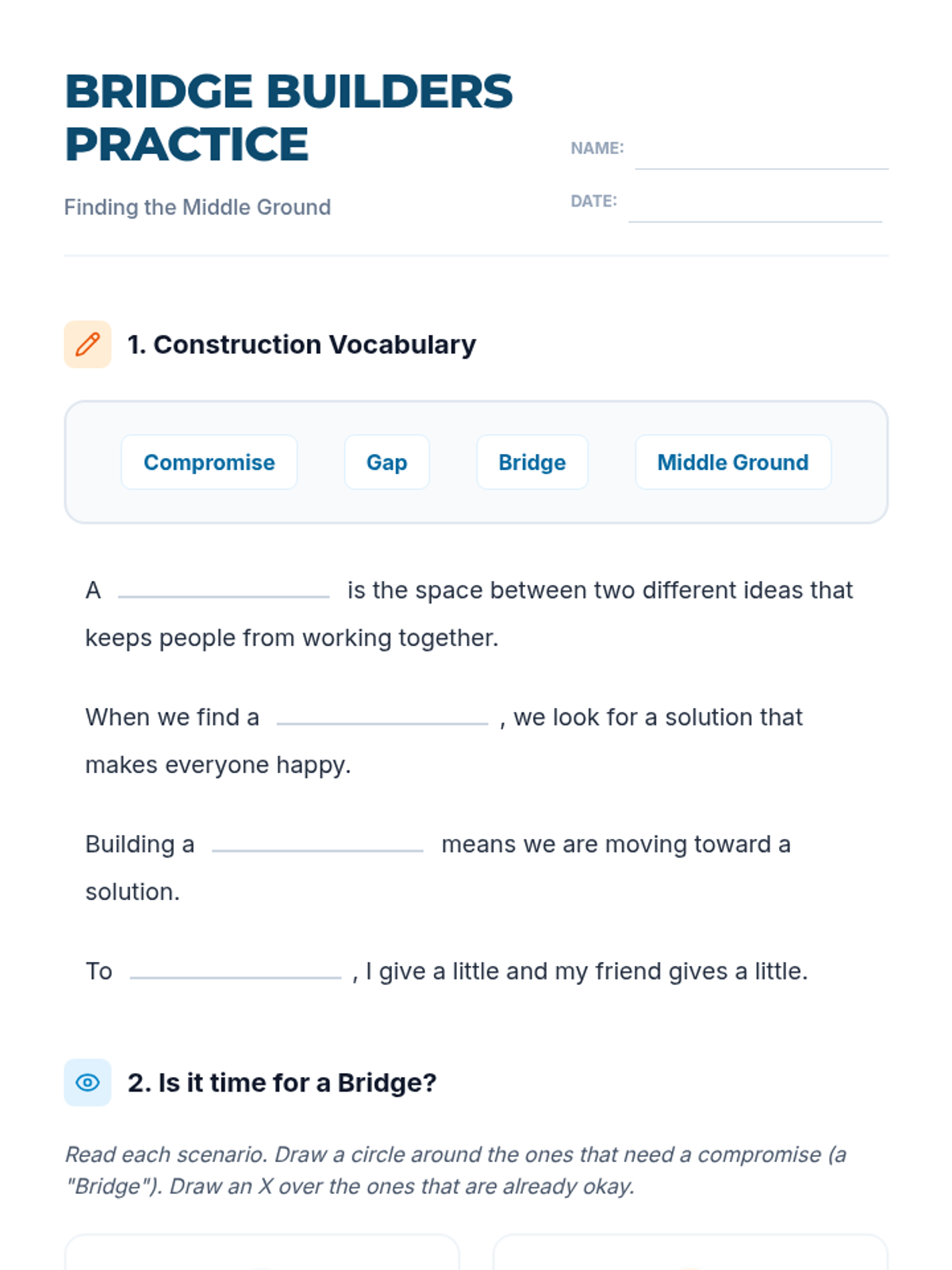
Task: Click the text "keeps people from working together."
Action: (292, 638)
